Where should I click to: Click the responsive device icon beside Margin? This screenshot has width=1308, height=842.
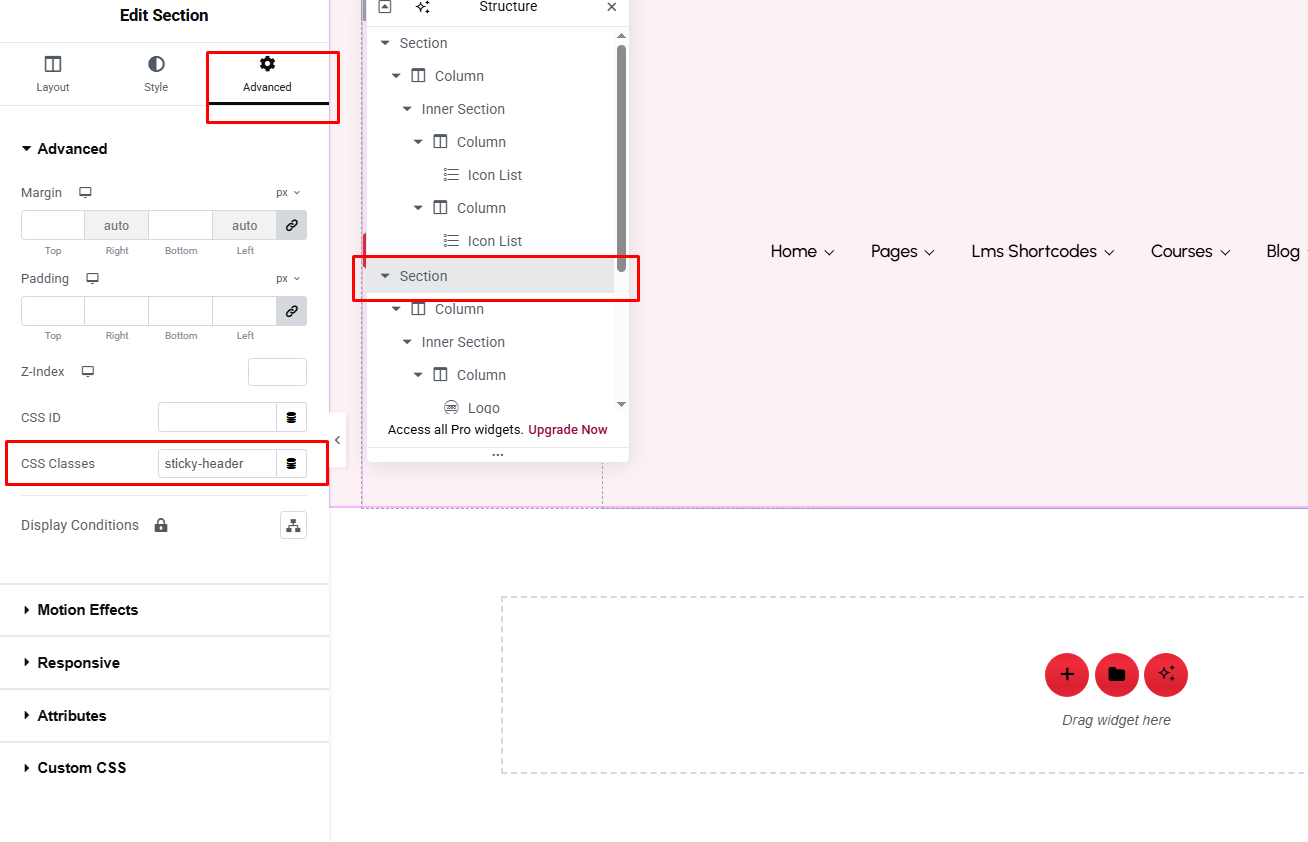point(86,192)
